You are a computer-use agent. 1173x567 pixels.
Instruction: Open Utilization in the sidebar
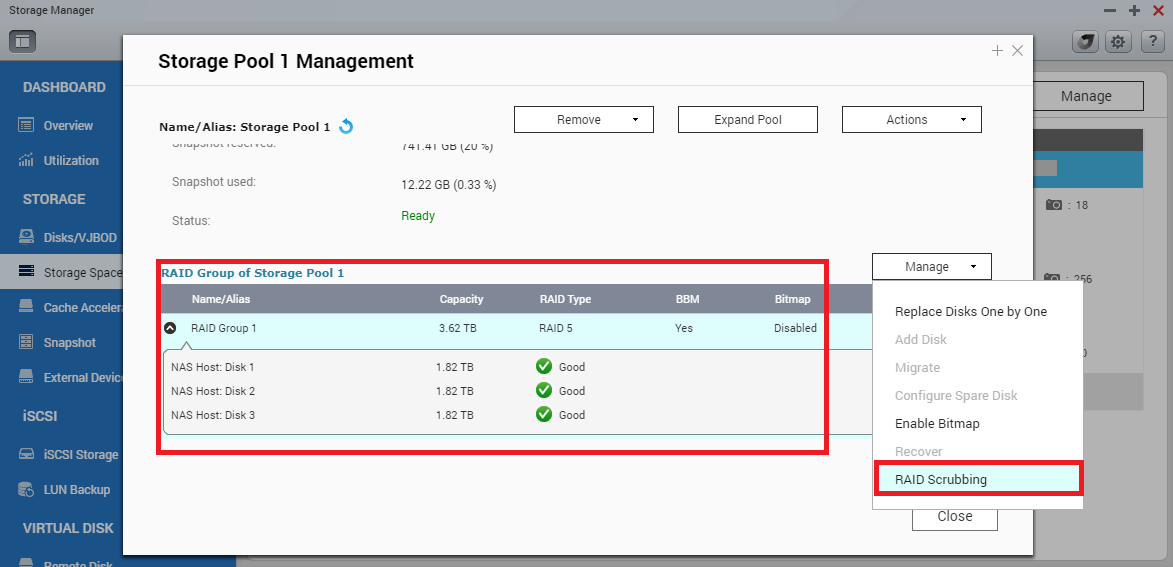click(71, 160)
